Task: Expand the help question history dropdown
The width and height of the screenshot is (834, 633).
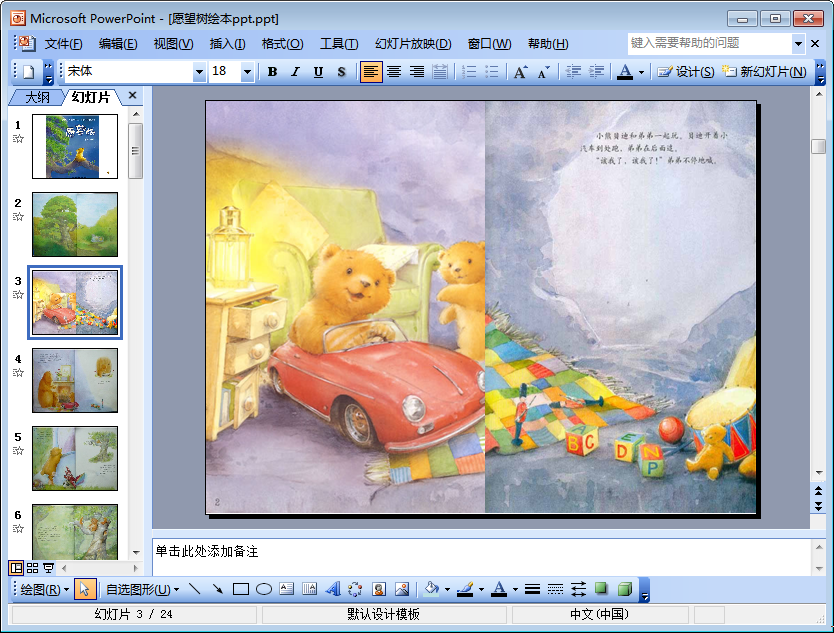Action: [x=798, y=43]
